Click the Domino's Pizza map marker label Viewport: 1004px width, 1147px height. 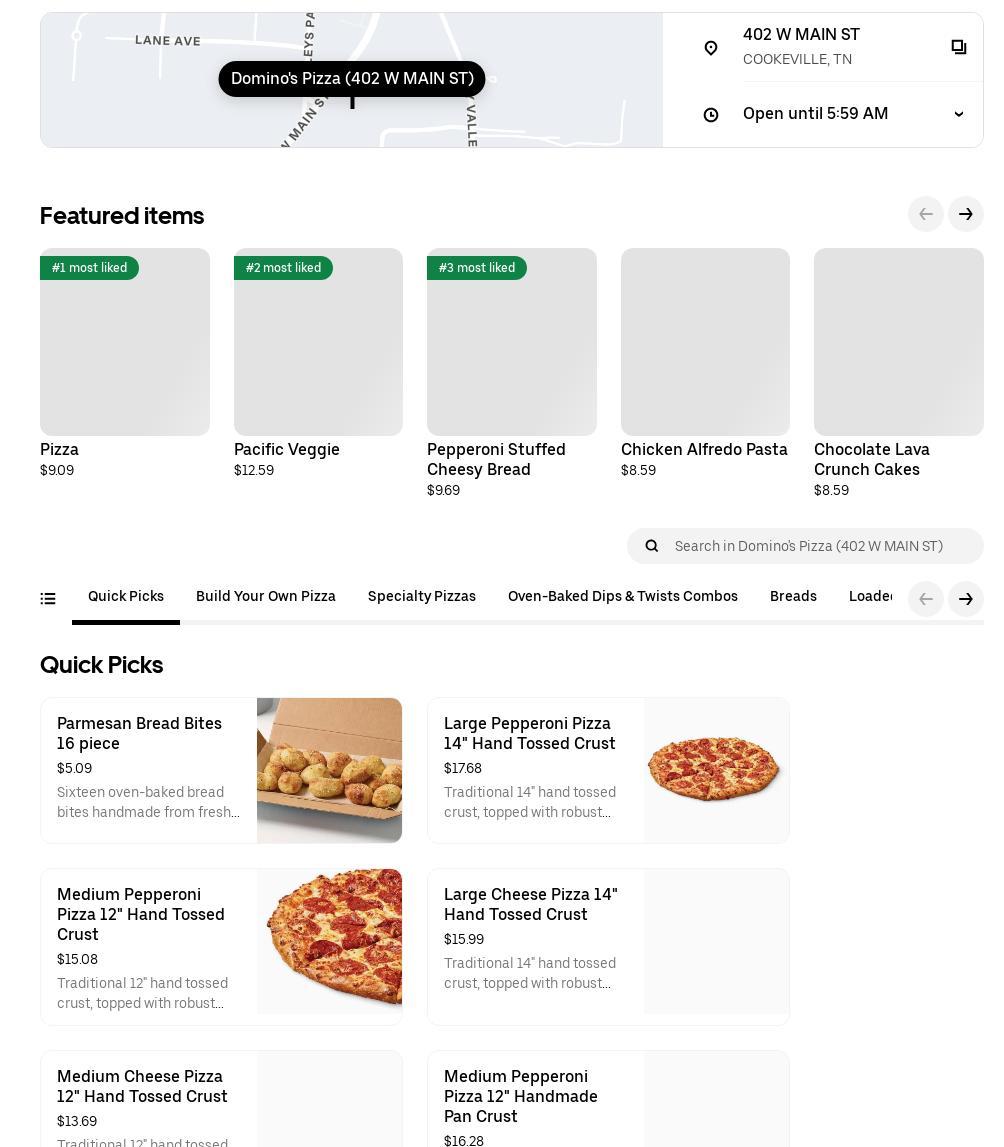point(352,79)
